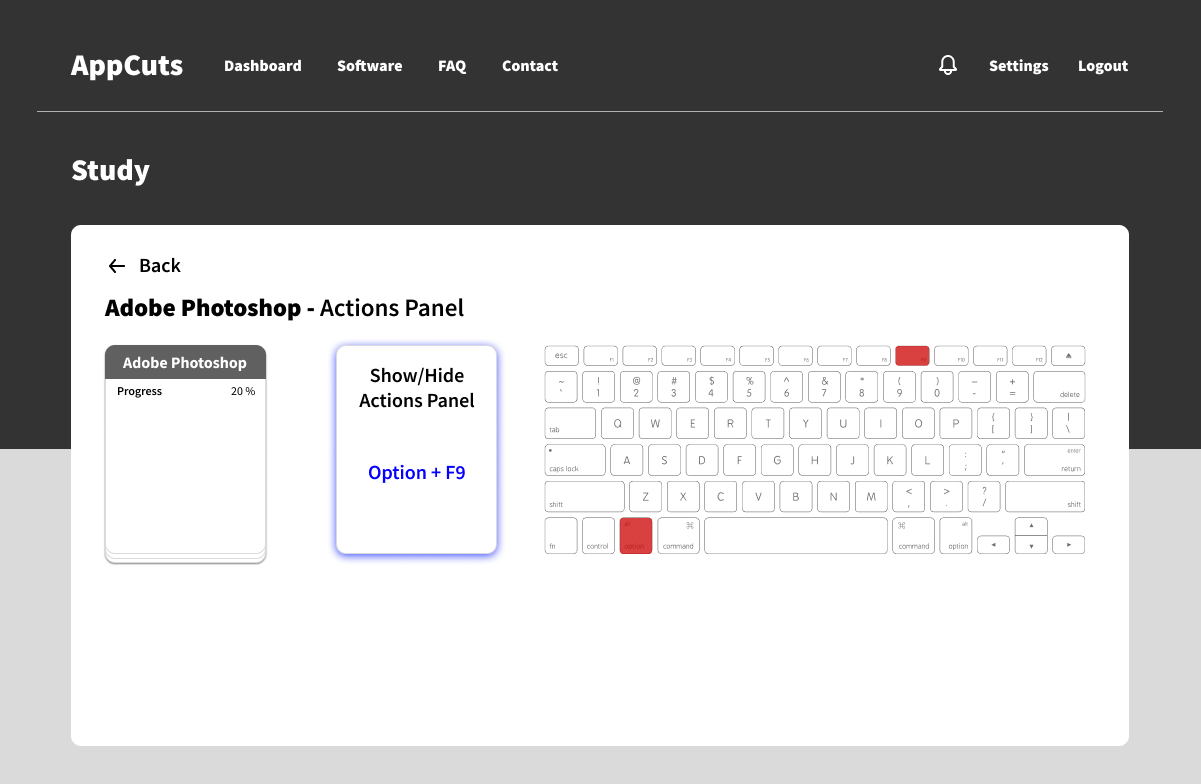Click the 0 / ) number key
Image resolution: width=1201 pixels, height=784 pixels.
coord(937,387)
